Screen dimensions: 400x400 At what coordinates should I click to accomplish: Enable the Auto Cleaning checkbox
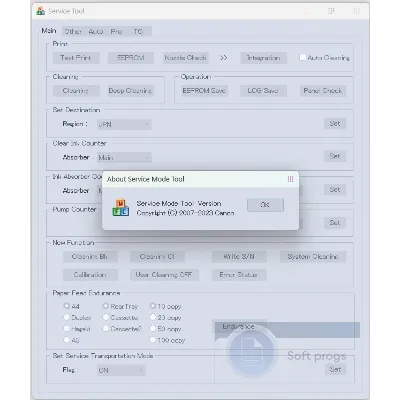302,57
